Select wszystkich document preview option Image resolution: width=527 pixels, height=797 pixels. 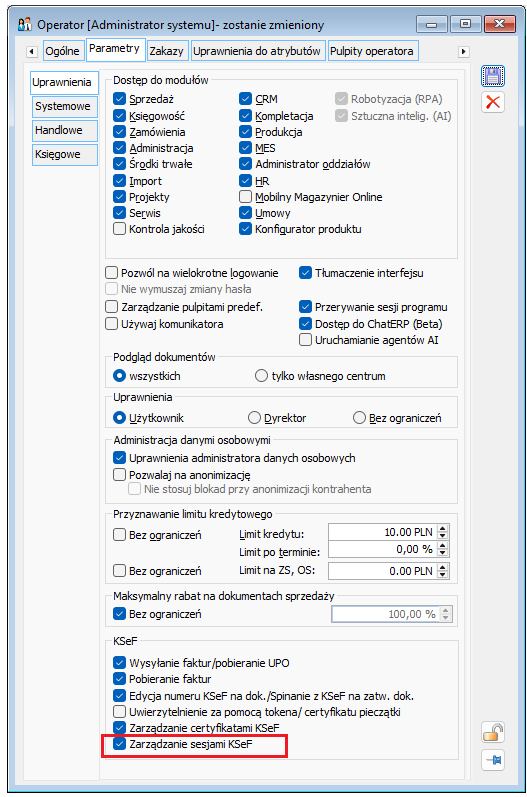(x=119, y=376)
